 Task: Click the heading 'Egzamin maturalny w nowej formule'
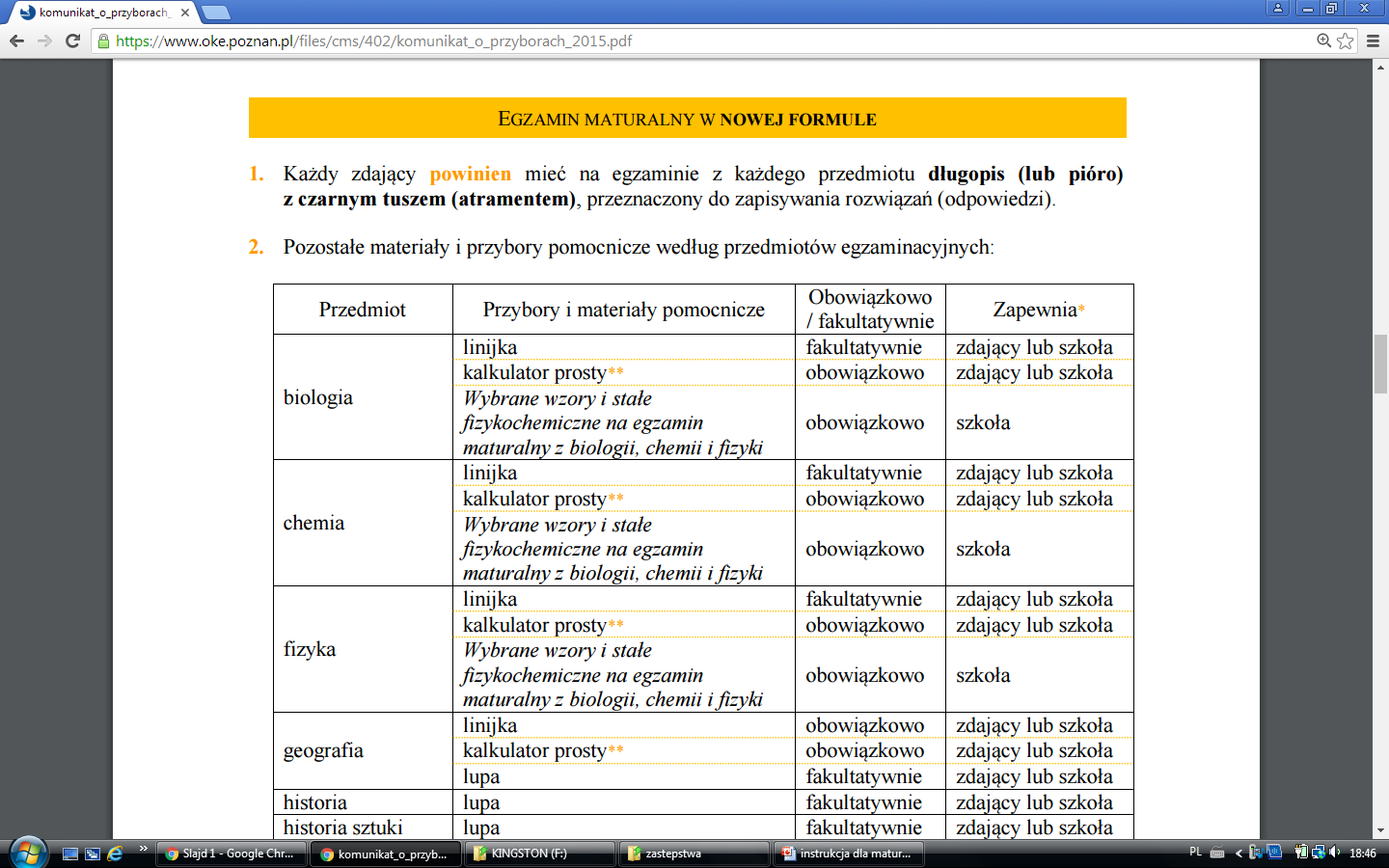point(687,119)
